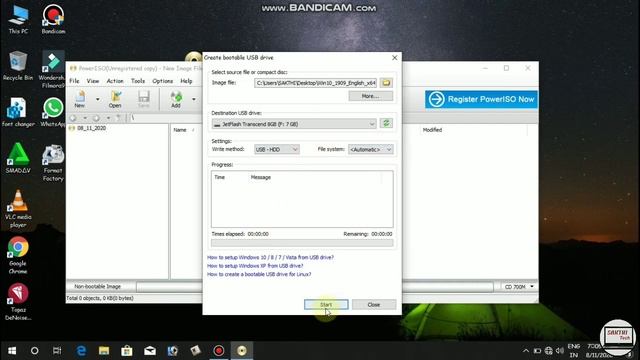This screenshot has width=640, height=360.
Task: Click the Save toolbar icon in PowerISO
Action: coord(143,99)
